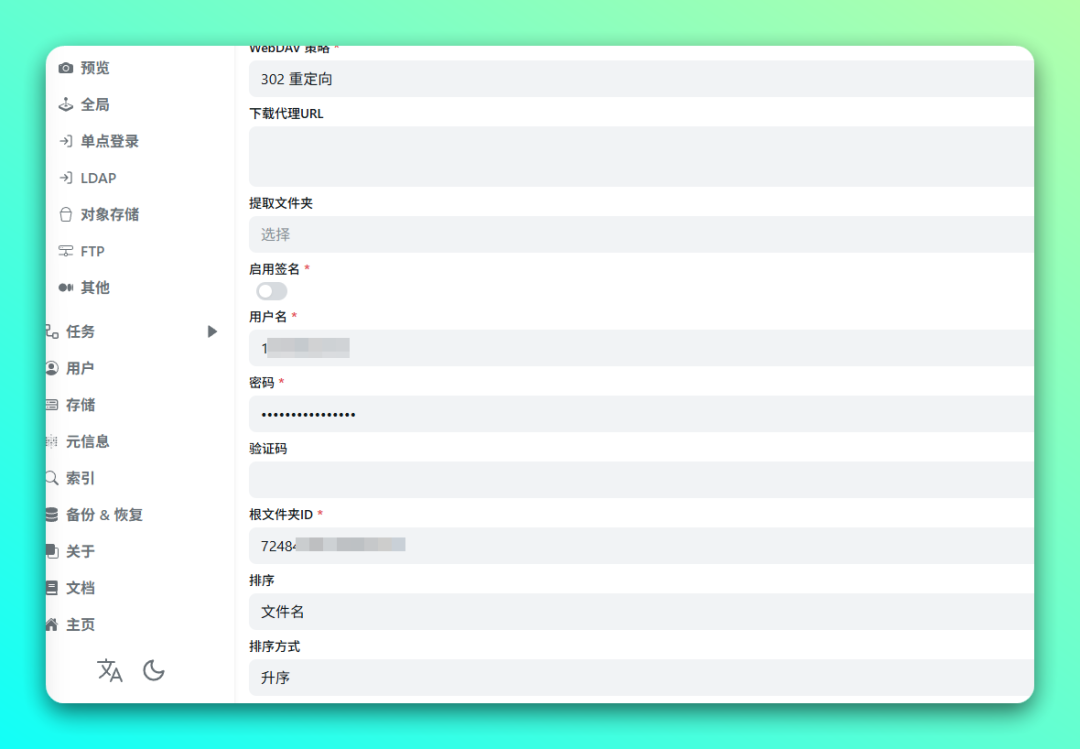1080x749 pixels.
Task: Open 单点登录 settings
Action: [x=110, y=141]
